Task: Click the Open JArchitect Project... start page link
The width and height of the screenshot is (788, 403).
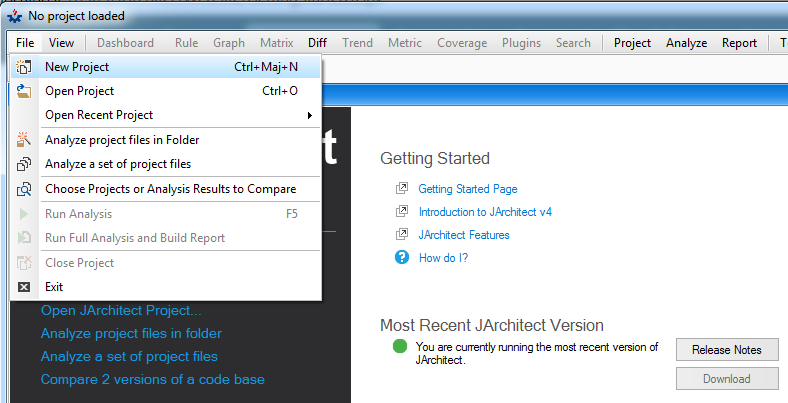Action: 121,311
